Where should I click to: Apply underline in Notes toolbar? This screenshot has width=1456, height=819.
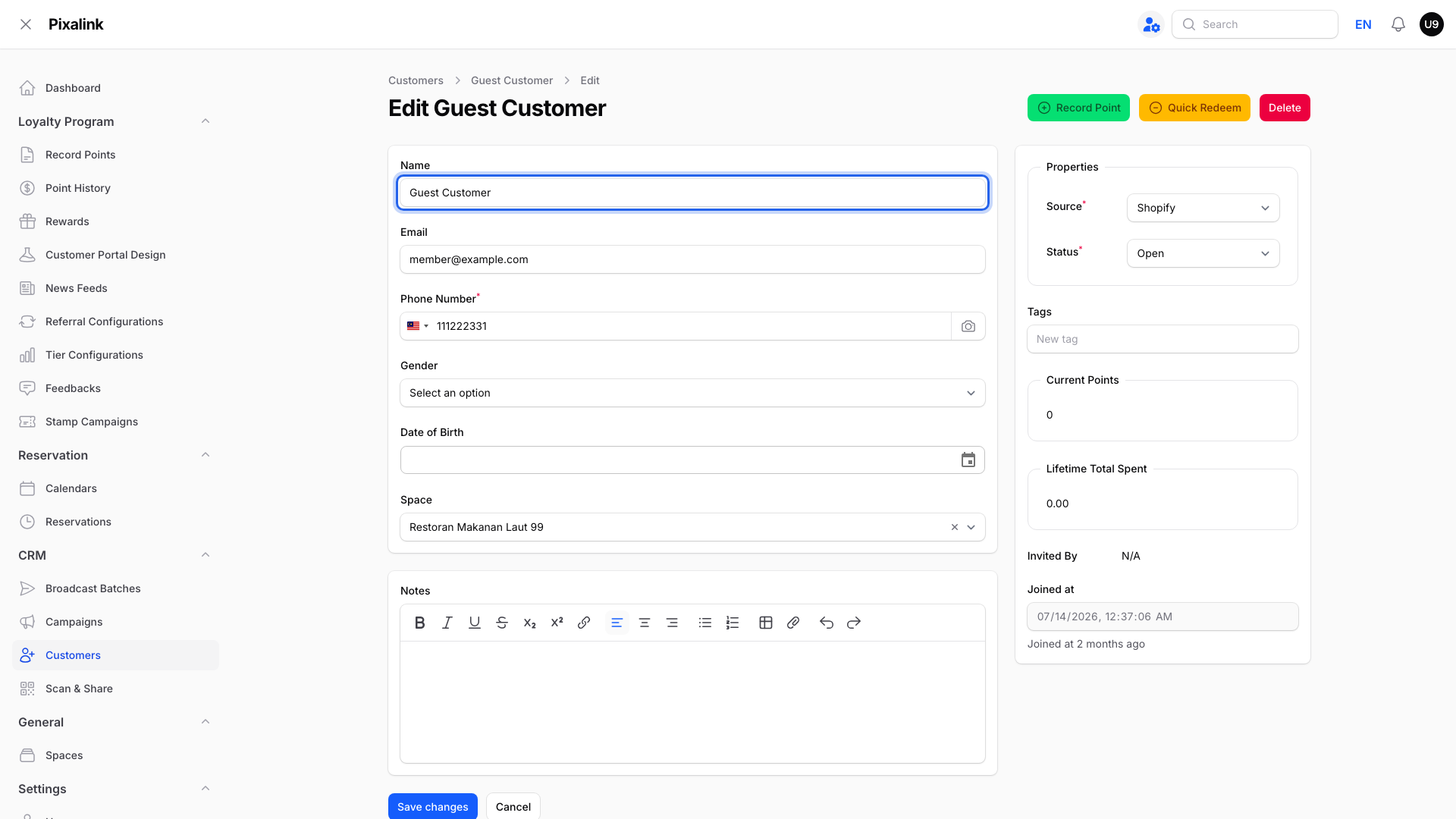point(475,623)
